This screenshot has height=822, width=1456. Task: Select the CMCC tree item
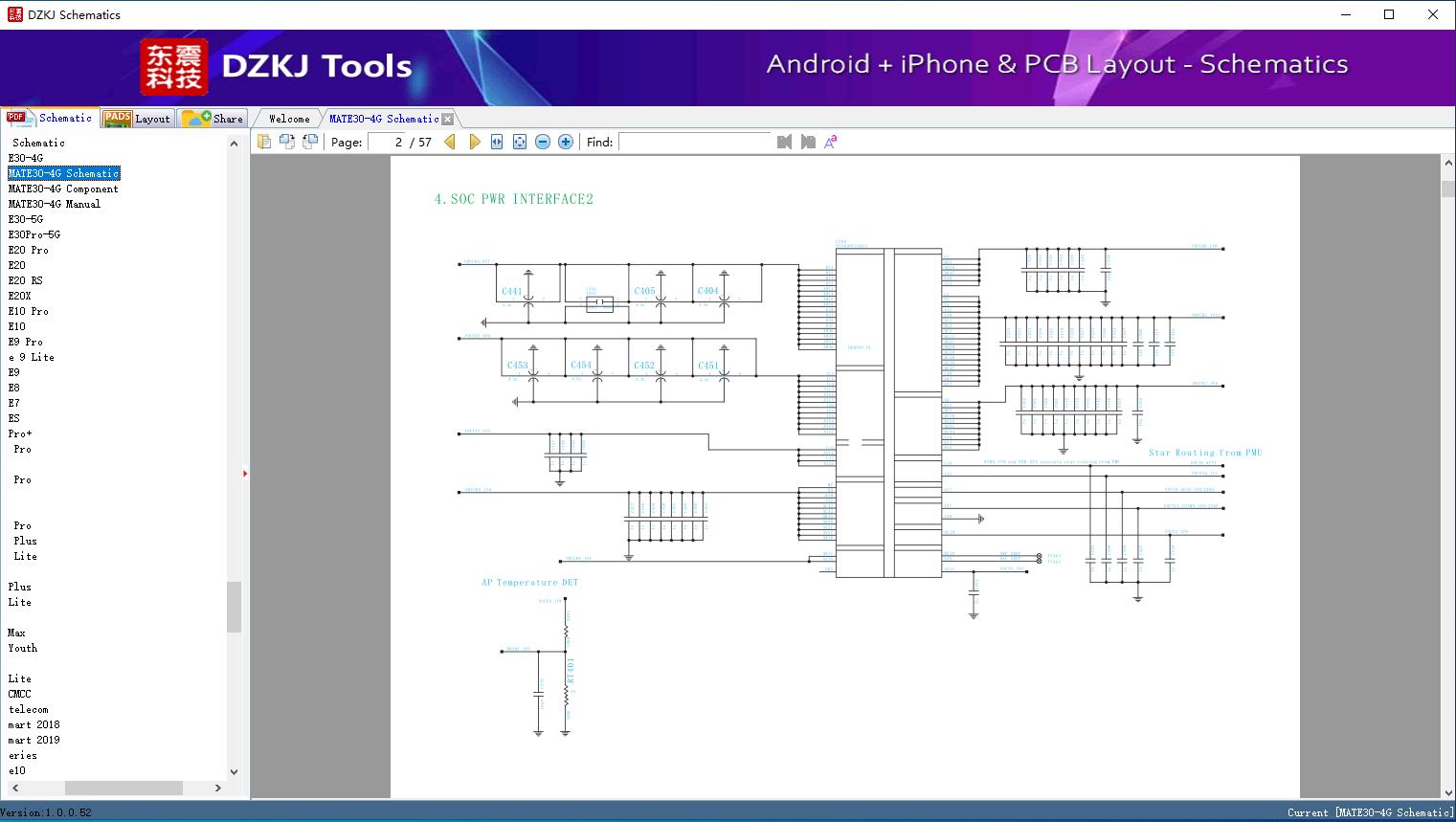(20, 694)
